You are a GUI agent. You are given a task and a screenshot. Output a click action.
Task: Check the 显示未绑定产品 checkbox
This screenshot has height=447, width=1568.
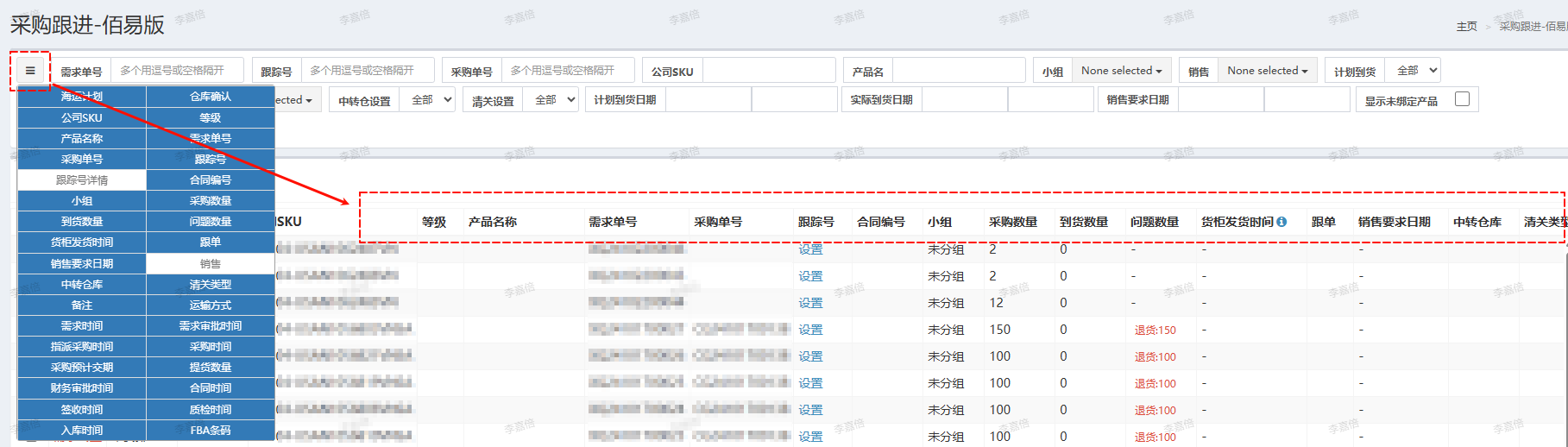1462,98
